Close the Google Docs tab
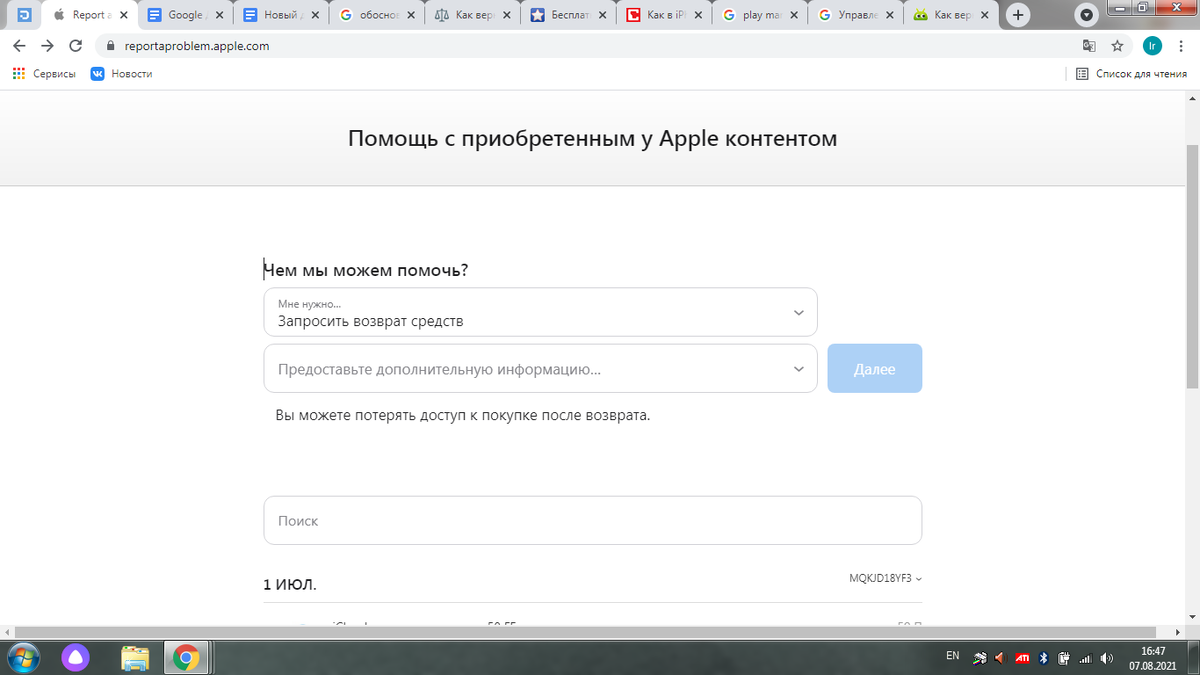The height and width of the screenshot is (675, 1200). click(x=219, y=15)
